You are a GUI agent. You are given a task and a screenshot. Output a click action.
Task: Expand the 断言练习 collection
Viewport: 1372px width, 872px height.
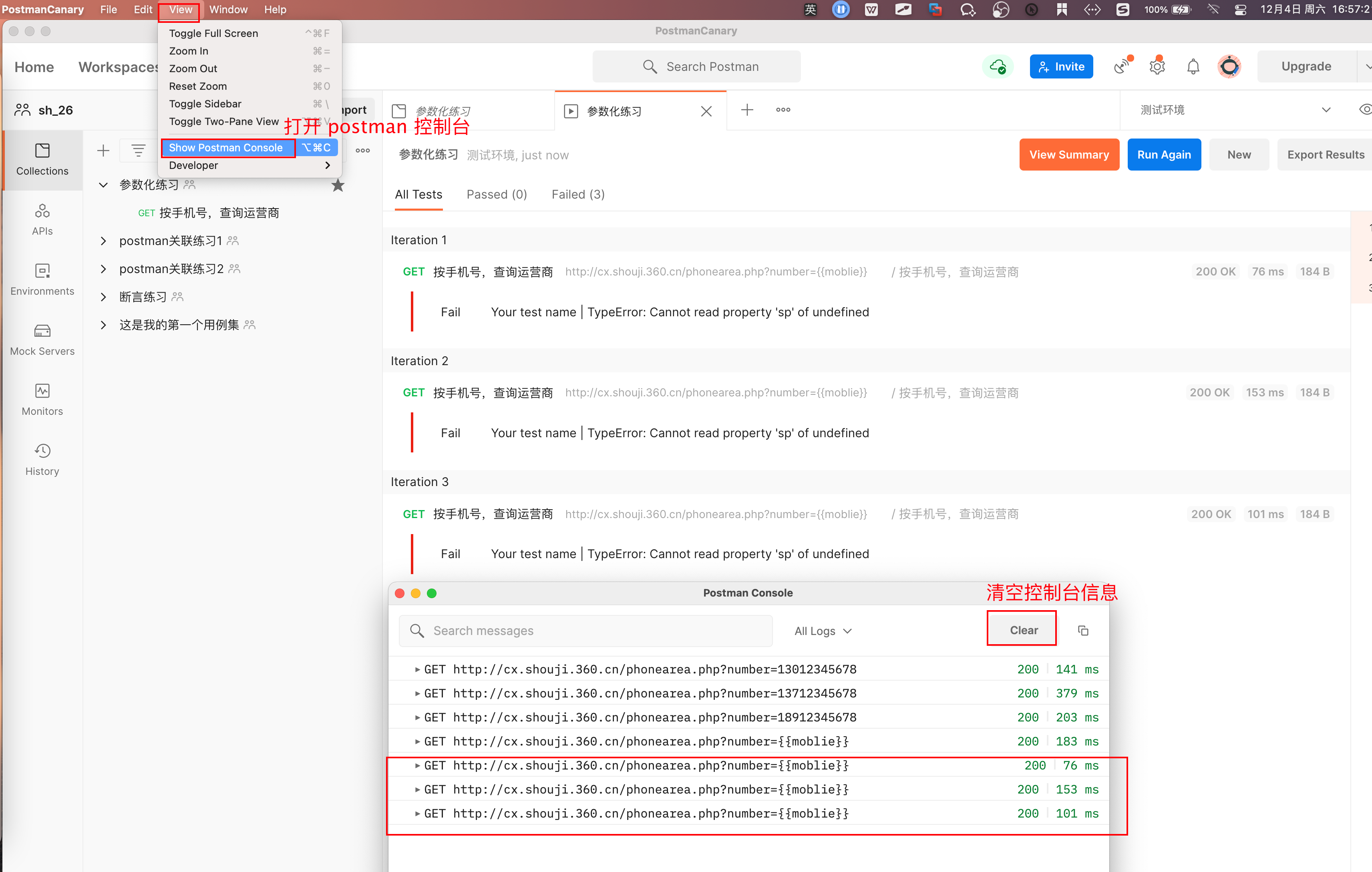(x=103, y=297)
